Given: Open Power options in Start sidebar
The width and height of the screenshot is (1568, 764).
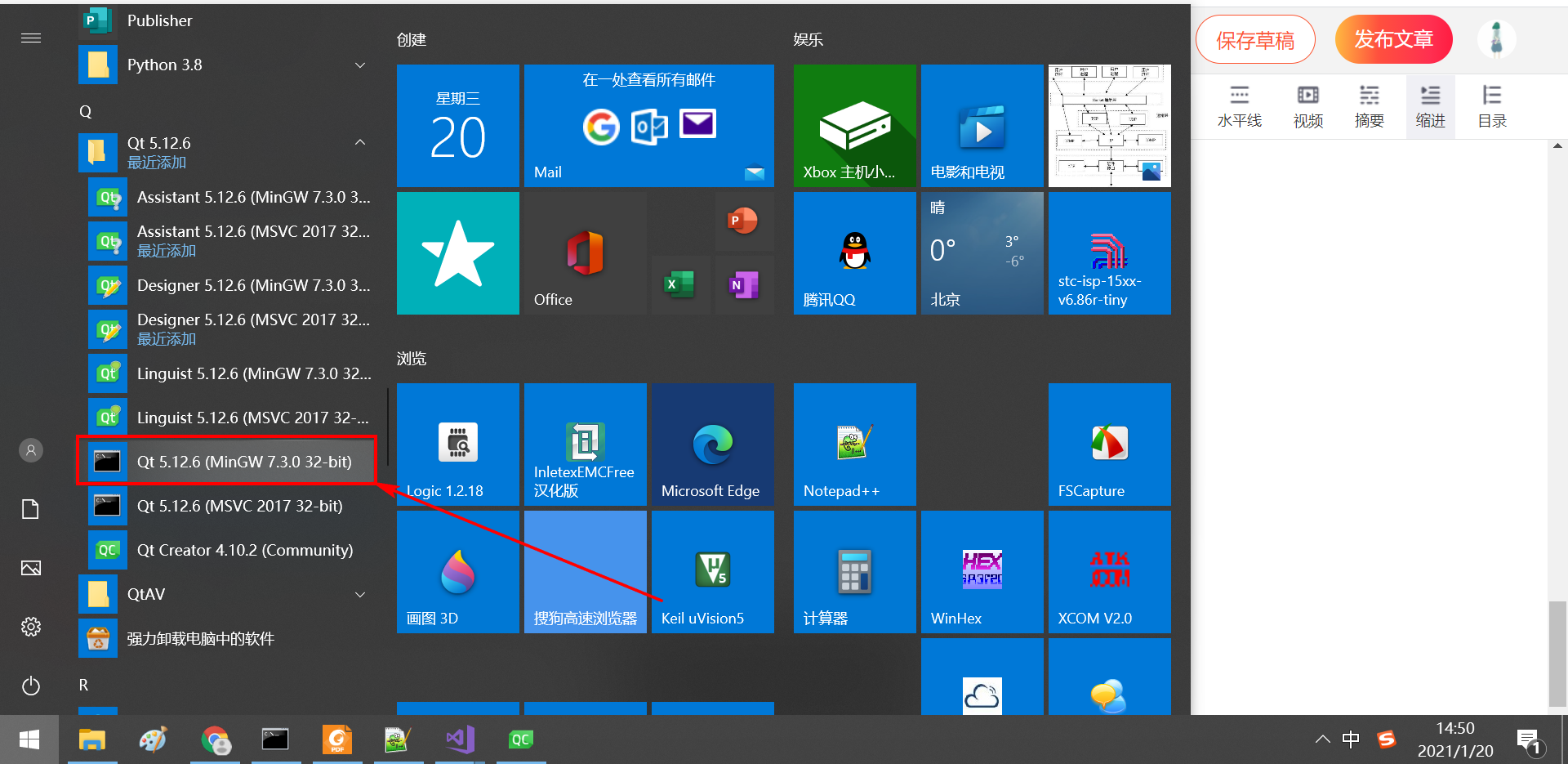Looking at the screenshot, I should (x=31, y=686).
